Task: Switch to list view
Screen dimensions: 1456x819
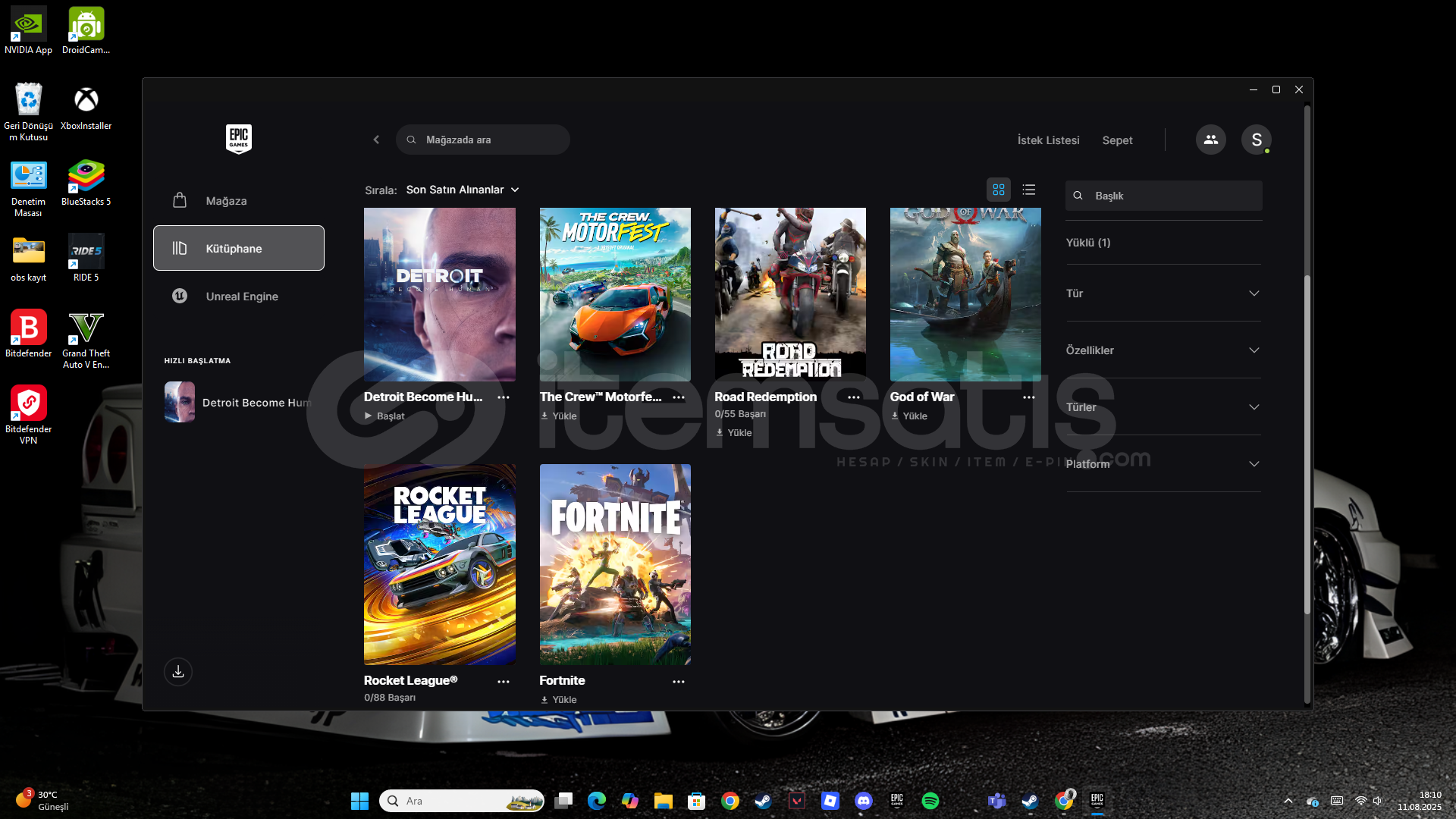Action: (x=1029, y=190)
